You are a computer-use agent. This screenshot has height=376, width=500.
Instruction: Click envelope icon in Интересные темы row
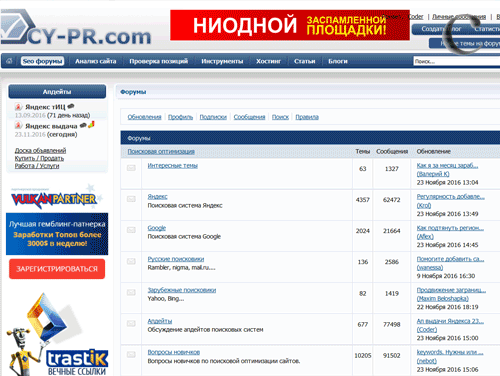tap(131, 168)
